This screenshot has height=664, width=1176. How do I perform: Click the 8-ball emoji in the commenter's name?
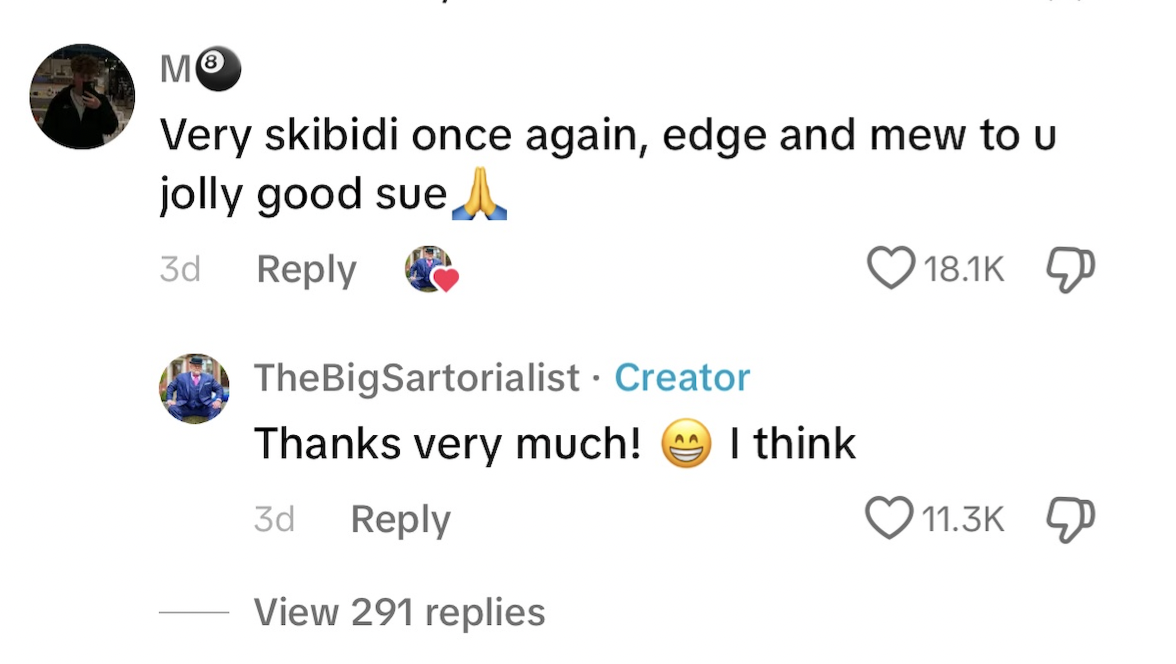pos(218,71)
